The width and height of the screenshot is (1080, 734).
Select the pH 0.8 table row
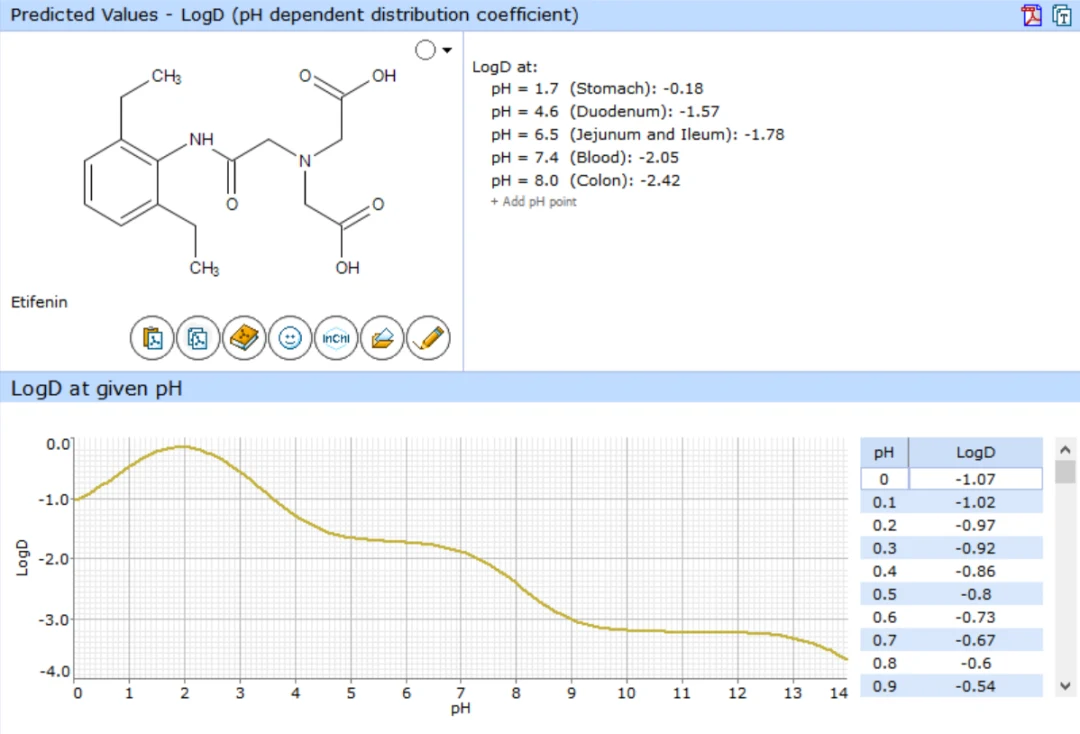951,663
